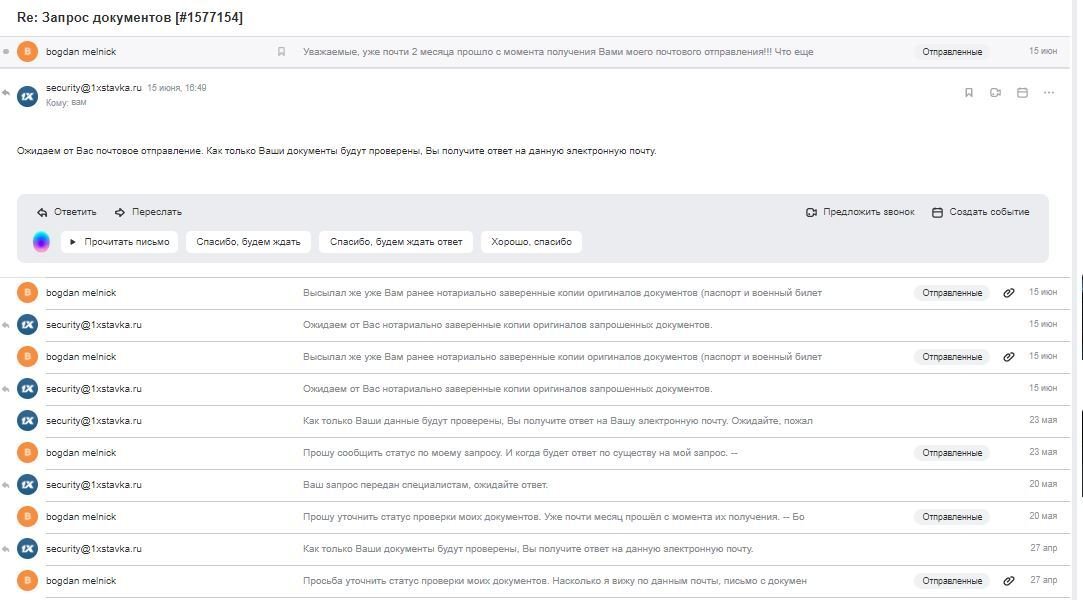The height and width of the screenshot is (600, 1083).
Task: Choose quick reply 'Спасибо, будем ждать'
Action: pyautogui.click(x=248, y=242)
